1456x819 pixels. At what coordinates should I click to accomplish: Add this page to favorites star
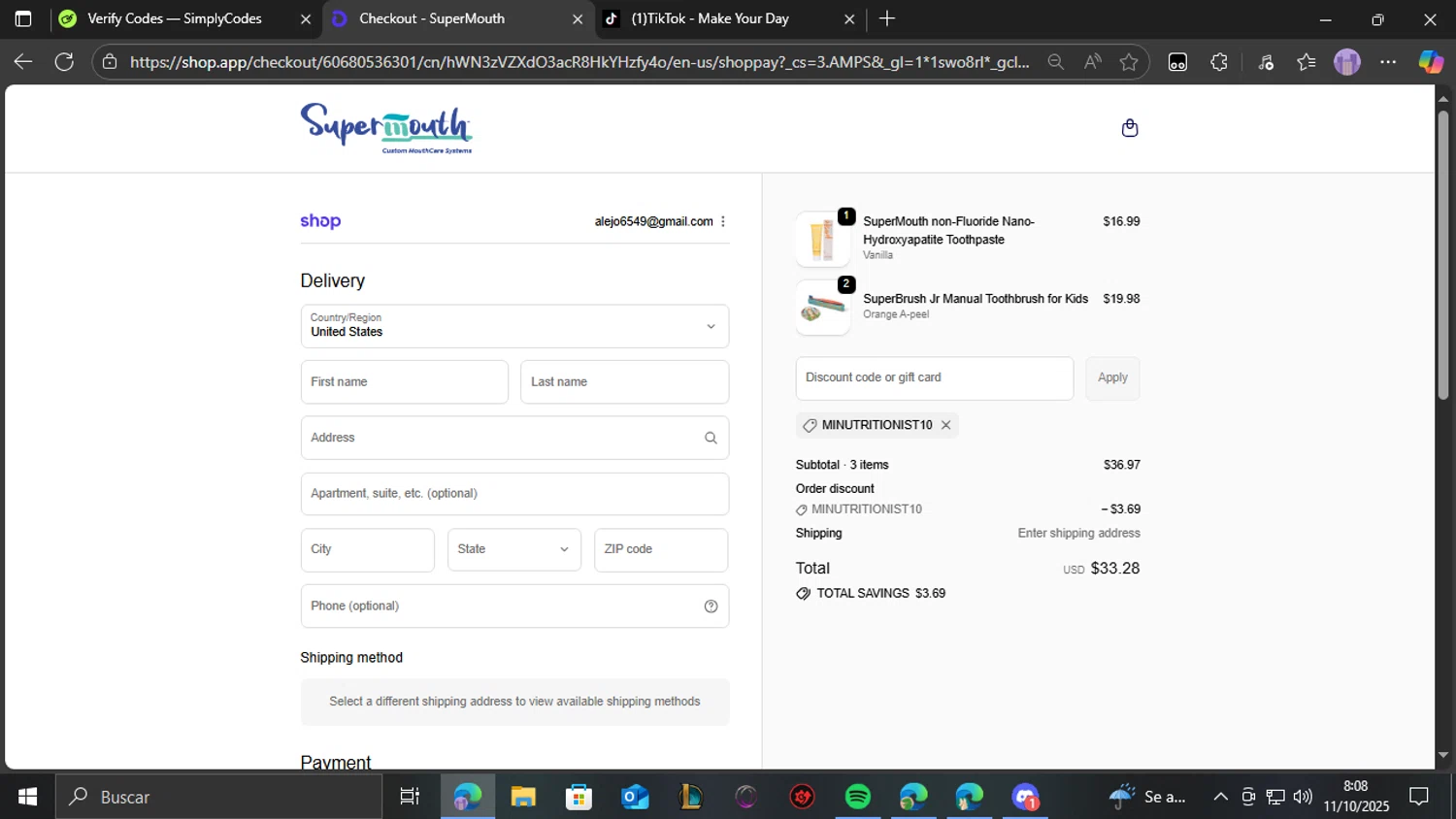[x=1129, y=62]
